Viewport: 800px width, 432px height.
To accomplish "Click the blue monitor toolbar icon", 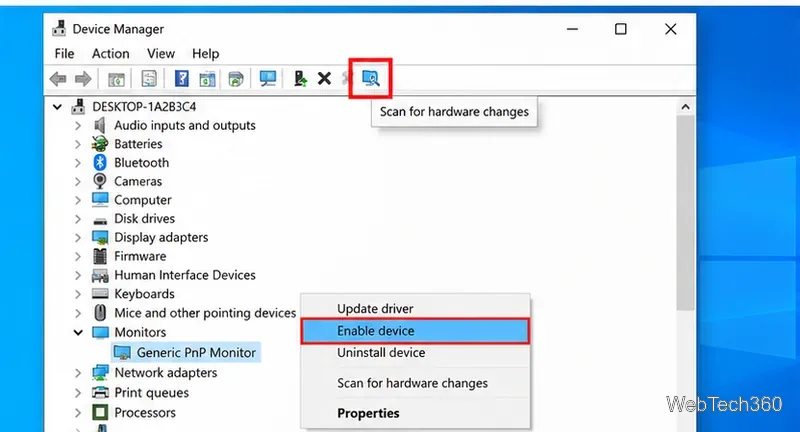I will click(268, 79).
